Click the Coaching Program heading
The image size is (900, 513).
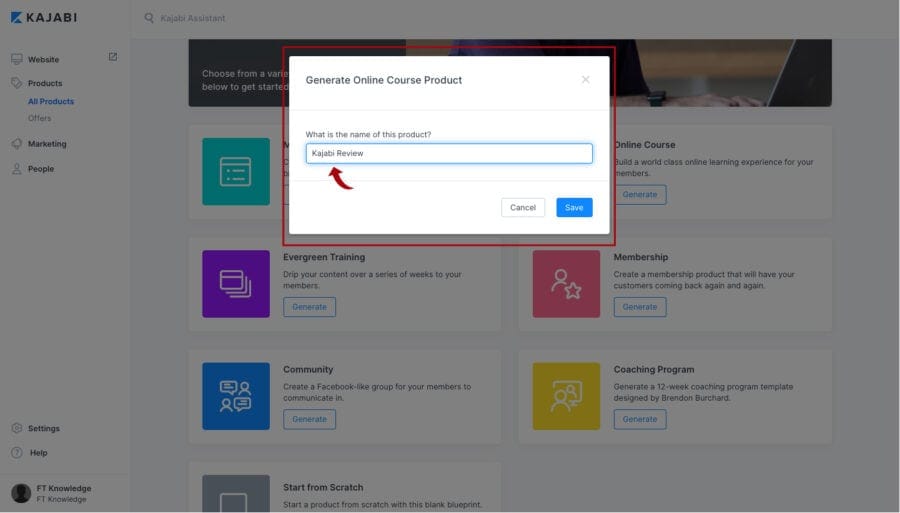654,370
